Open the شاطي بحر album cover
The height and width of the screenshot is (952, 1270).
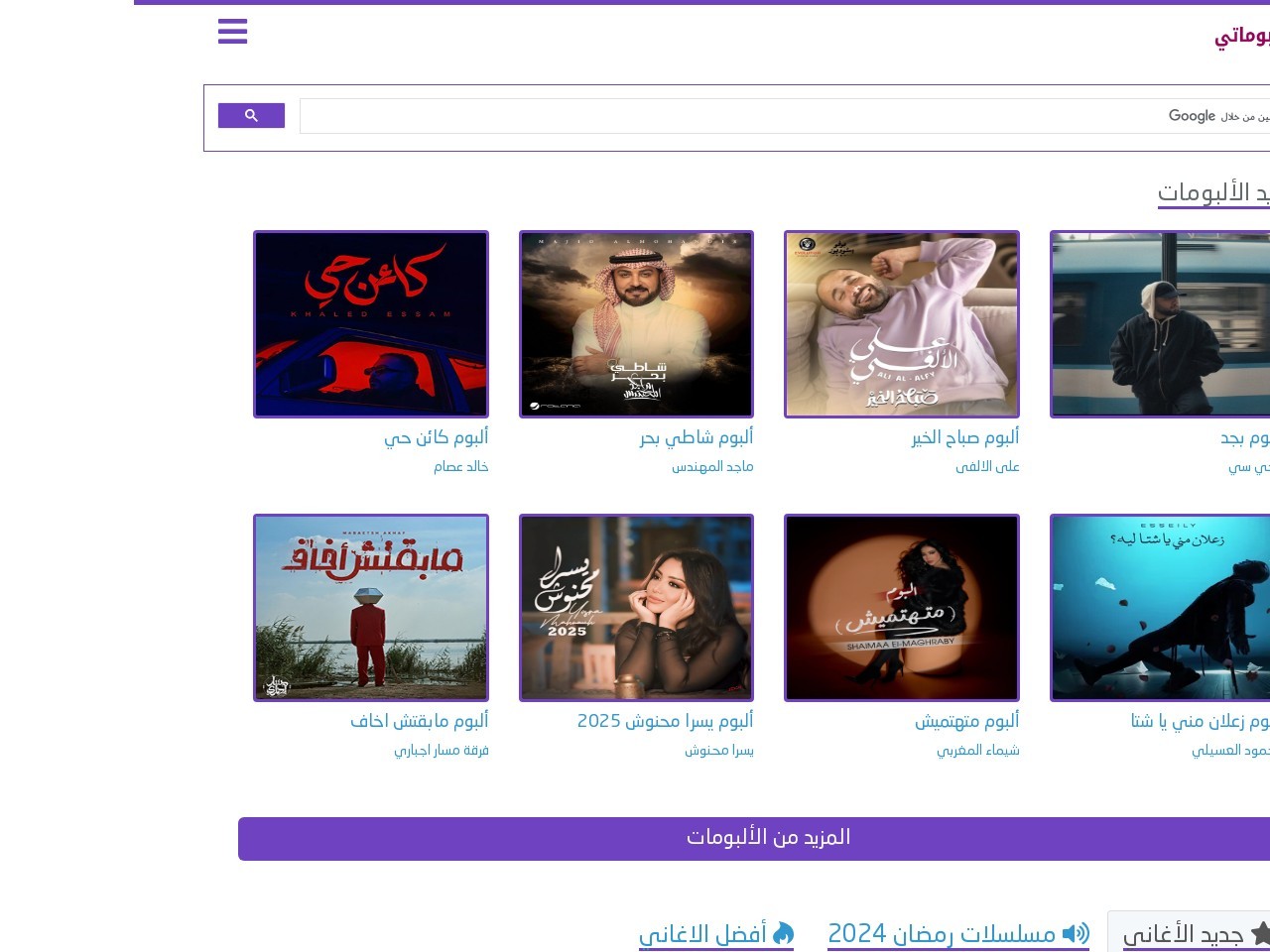(x=636, y=324)
